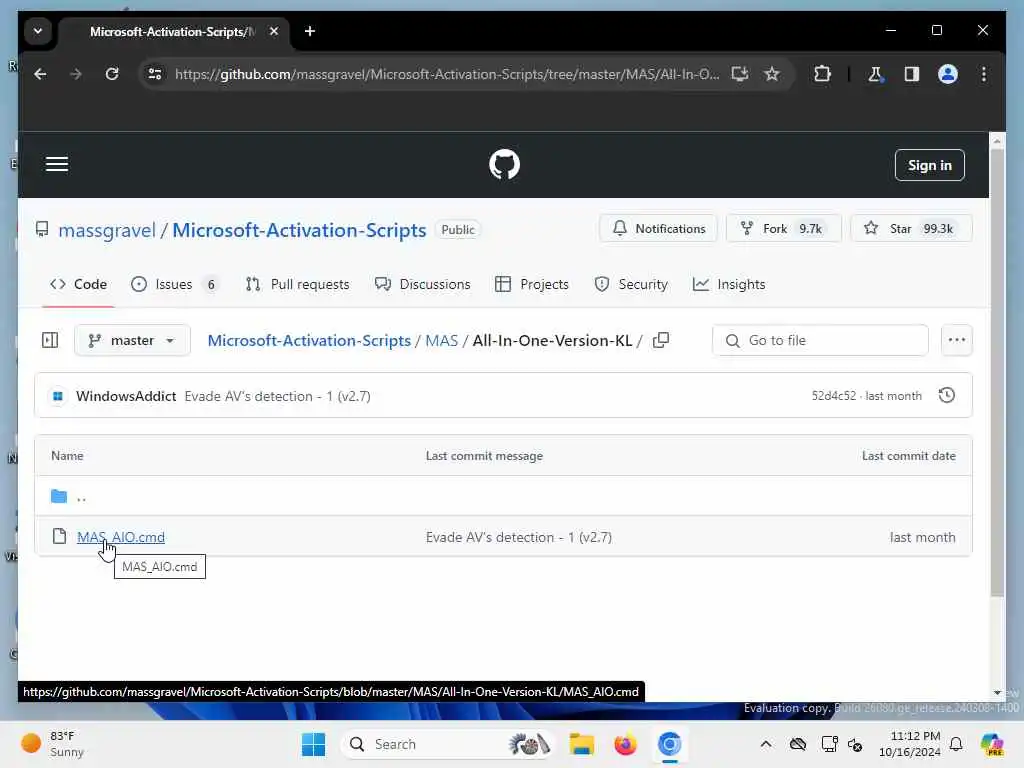
Task: Open commit hash 52d4c52
Action: click(833, 396)
